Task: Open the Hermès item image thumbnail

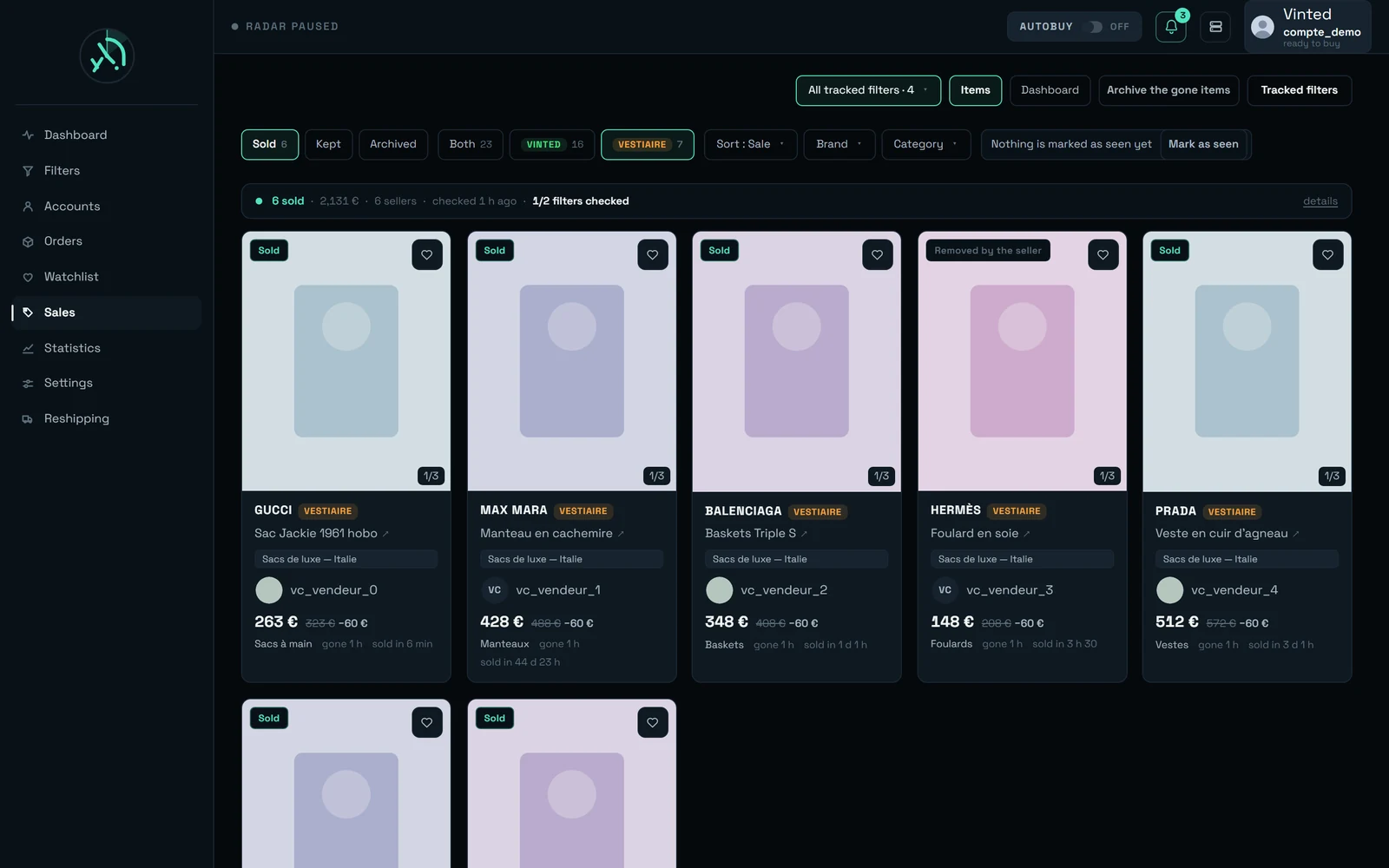Action: tap(1022, 361)
